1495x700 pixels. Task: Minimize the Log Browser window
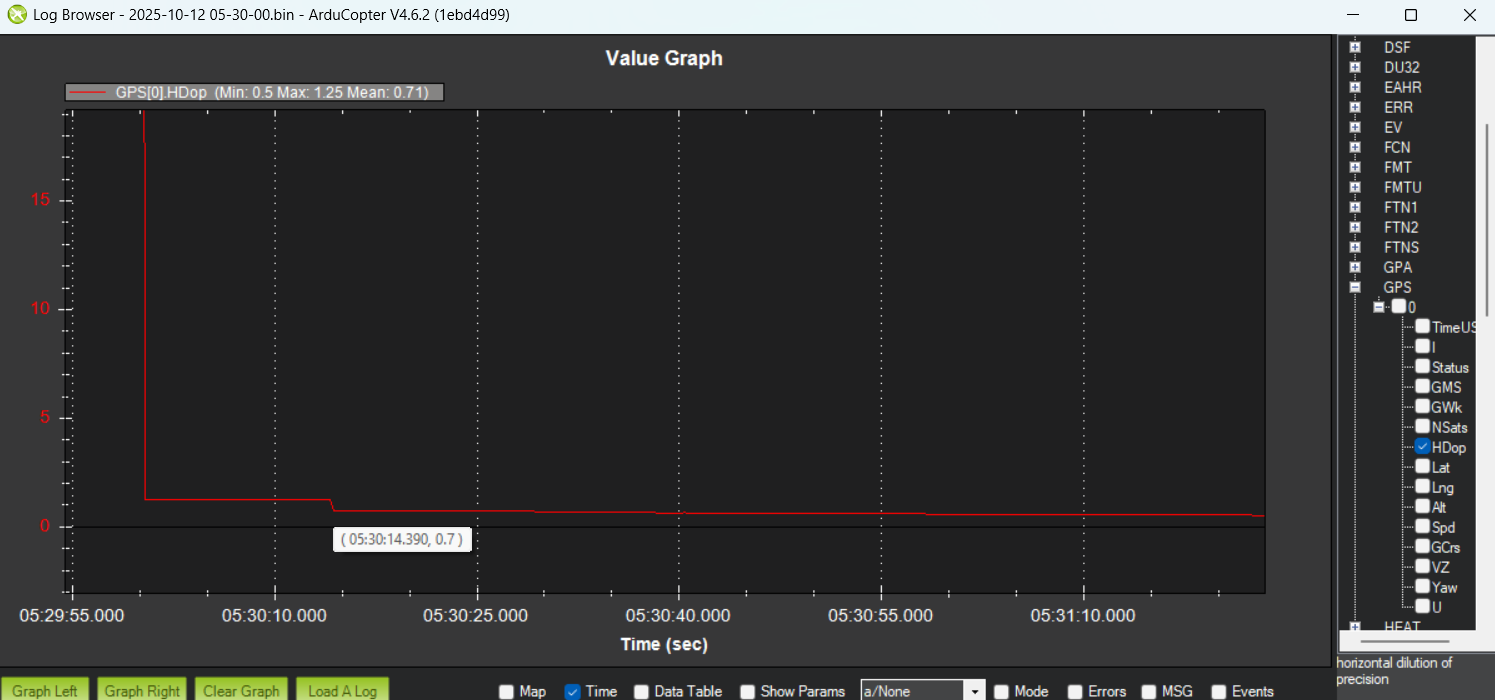tap(1353, 15)
